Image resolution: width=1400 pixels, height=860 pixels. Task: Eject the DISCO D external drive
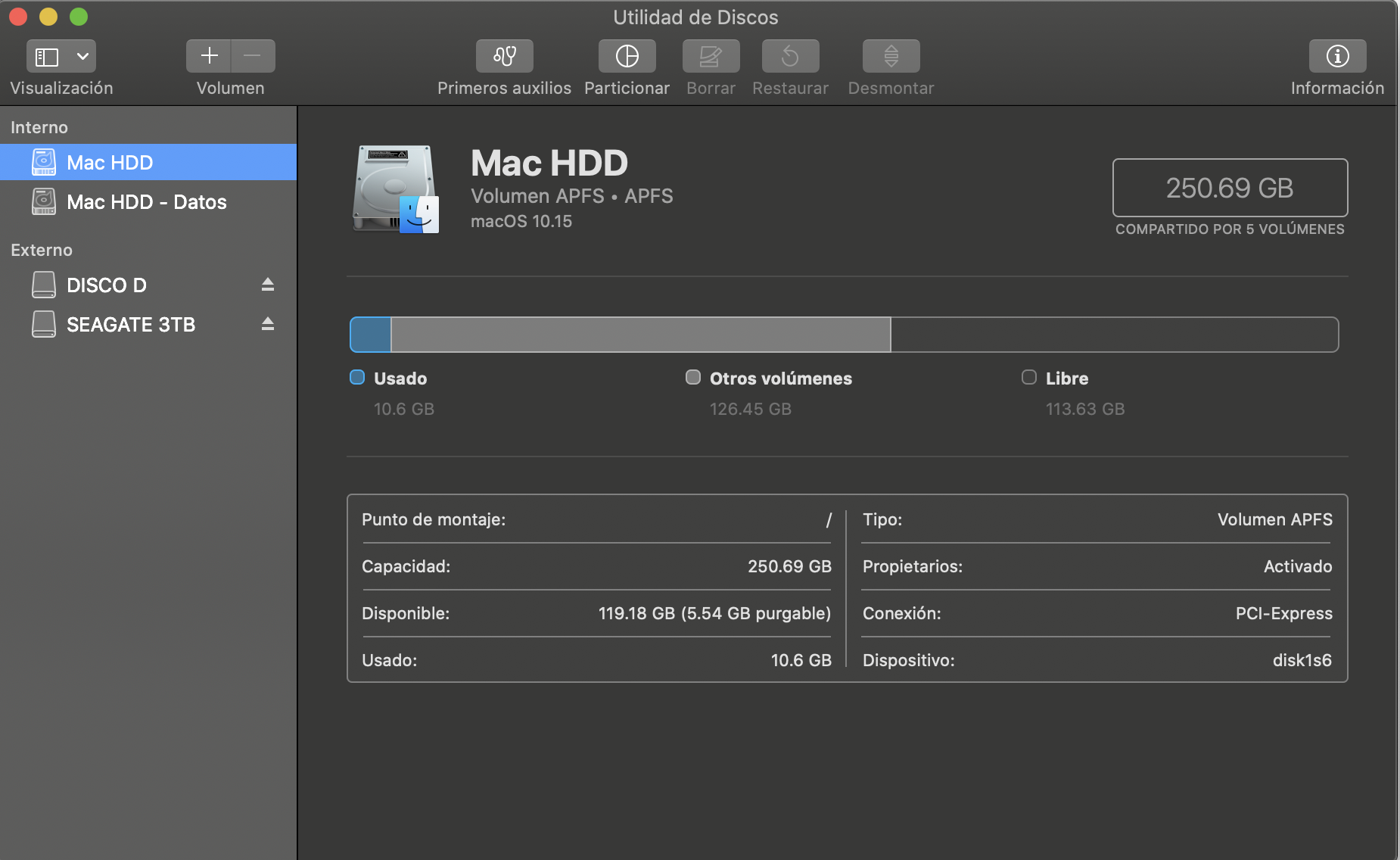click(267, 285)
